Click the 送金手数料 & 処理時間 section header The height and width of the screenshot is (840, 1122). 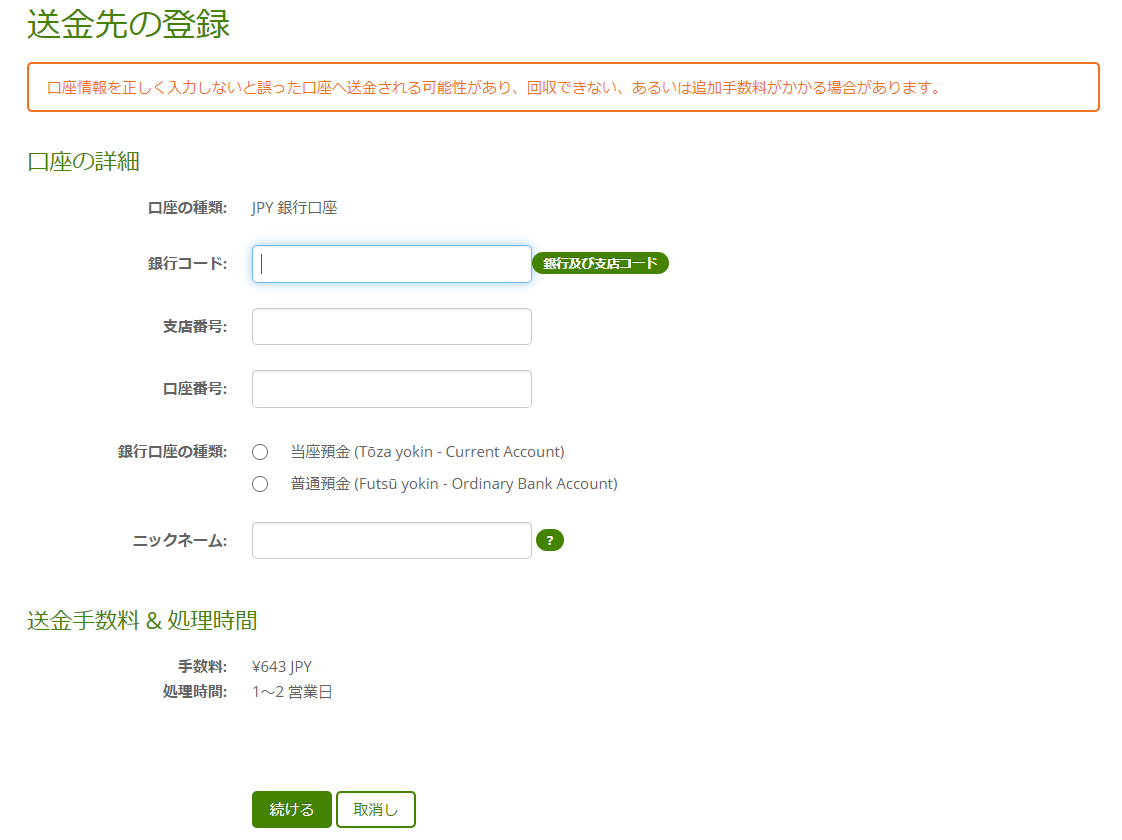tap(141, 620)
